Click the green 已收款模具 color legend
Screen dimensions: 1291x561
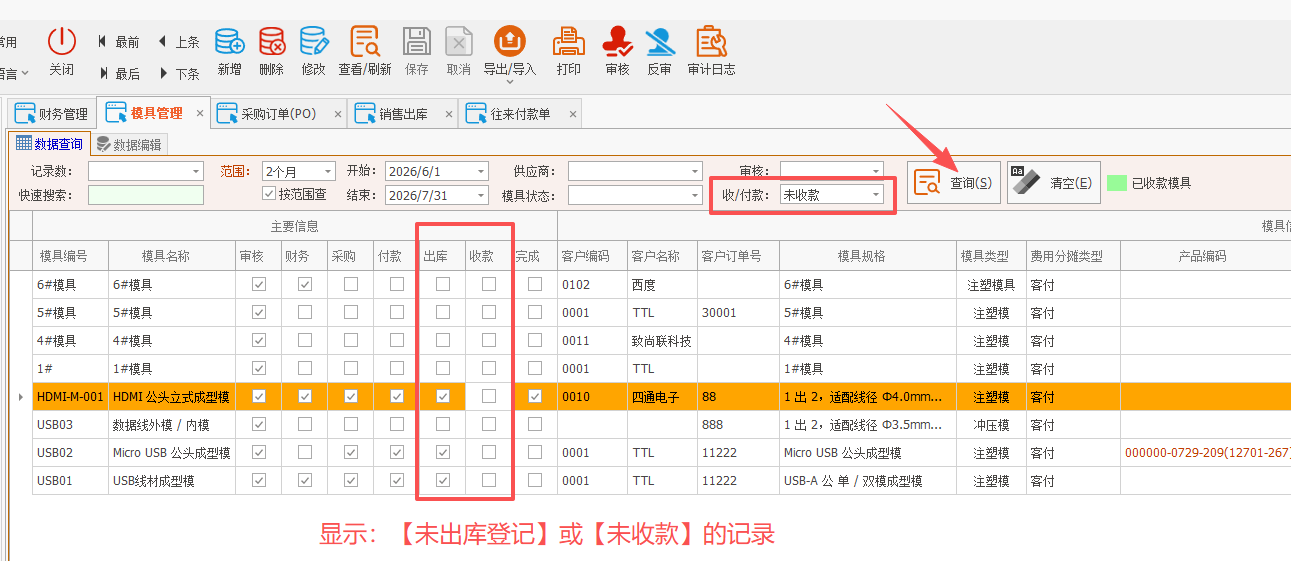[1117, 183]
